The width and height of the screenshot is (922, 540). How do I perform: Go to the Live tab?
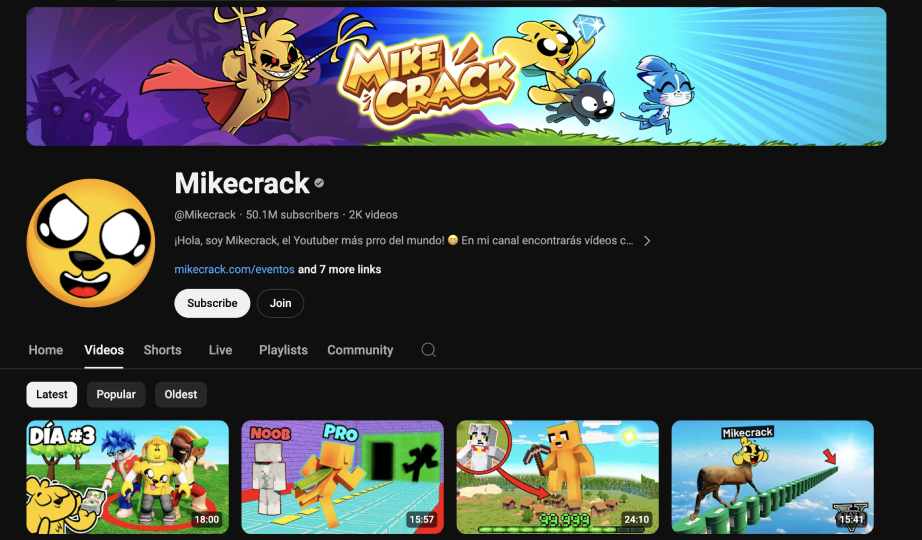point(221,350)
